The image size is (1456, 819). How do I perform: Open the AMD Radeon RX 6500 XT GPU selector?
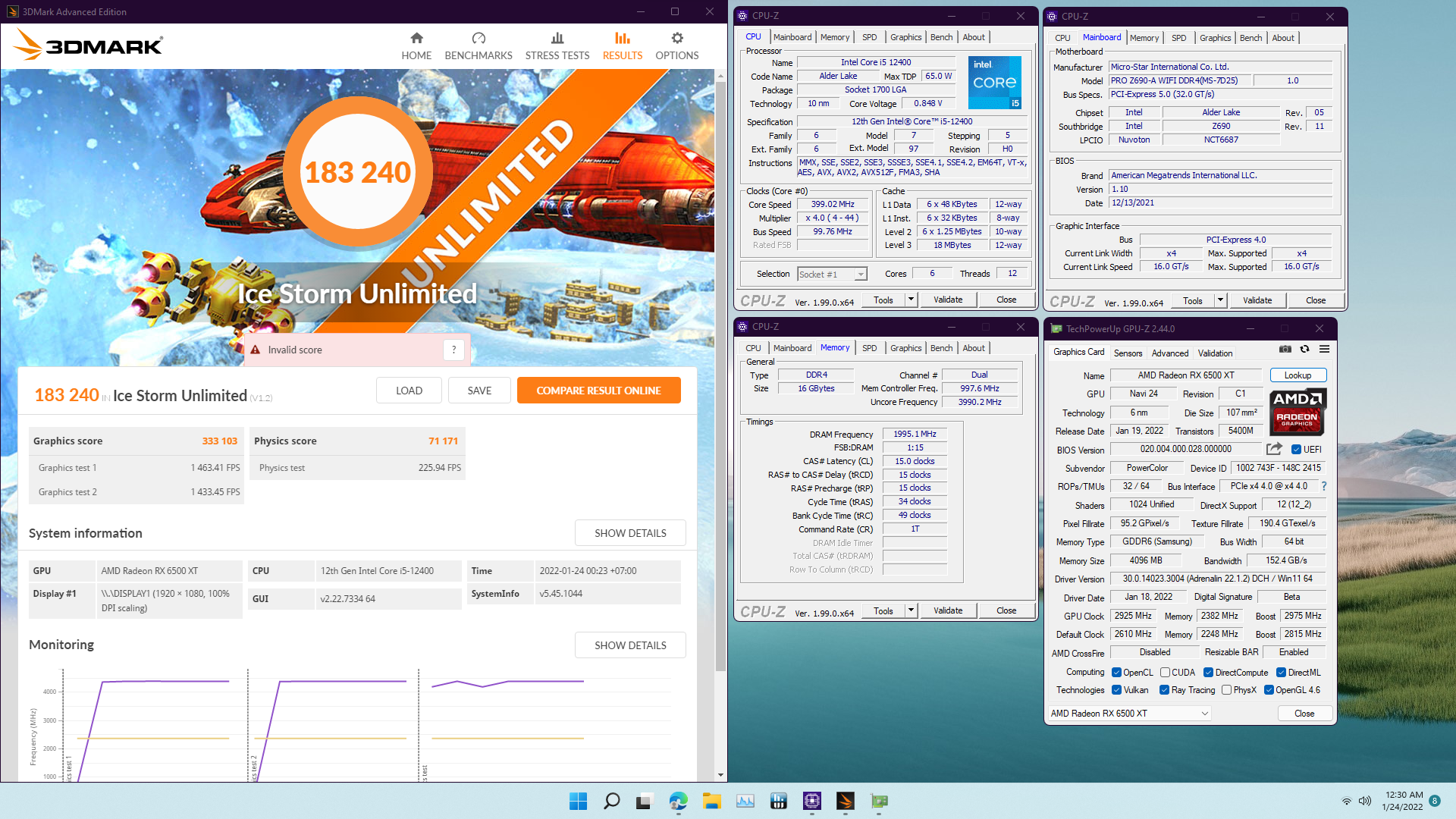(x=1129, y=714)
